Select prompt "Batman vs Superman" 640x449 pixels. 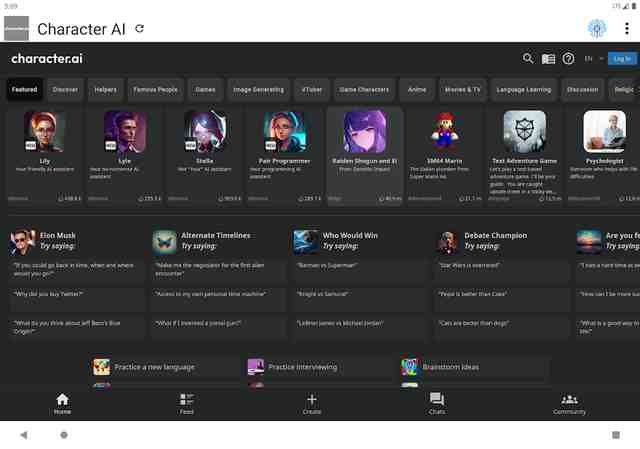[360, 270]
